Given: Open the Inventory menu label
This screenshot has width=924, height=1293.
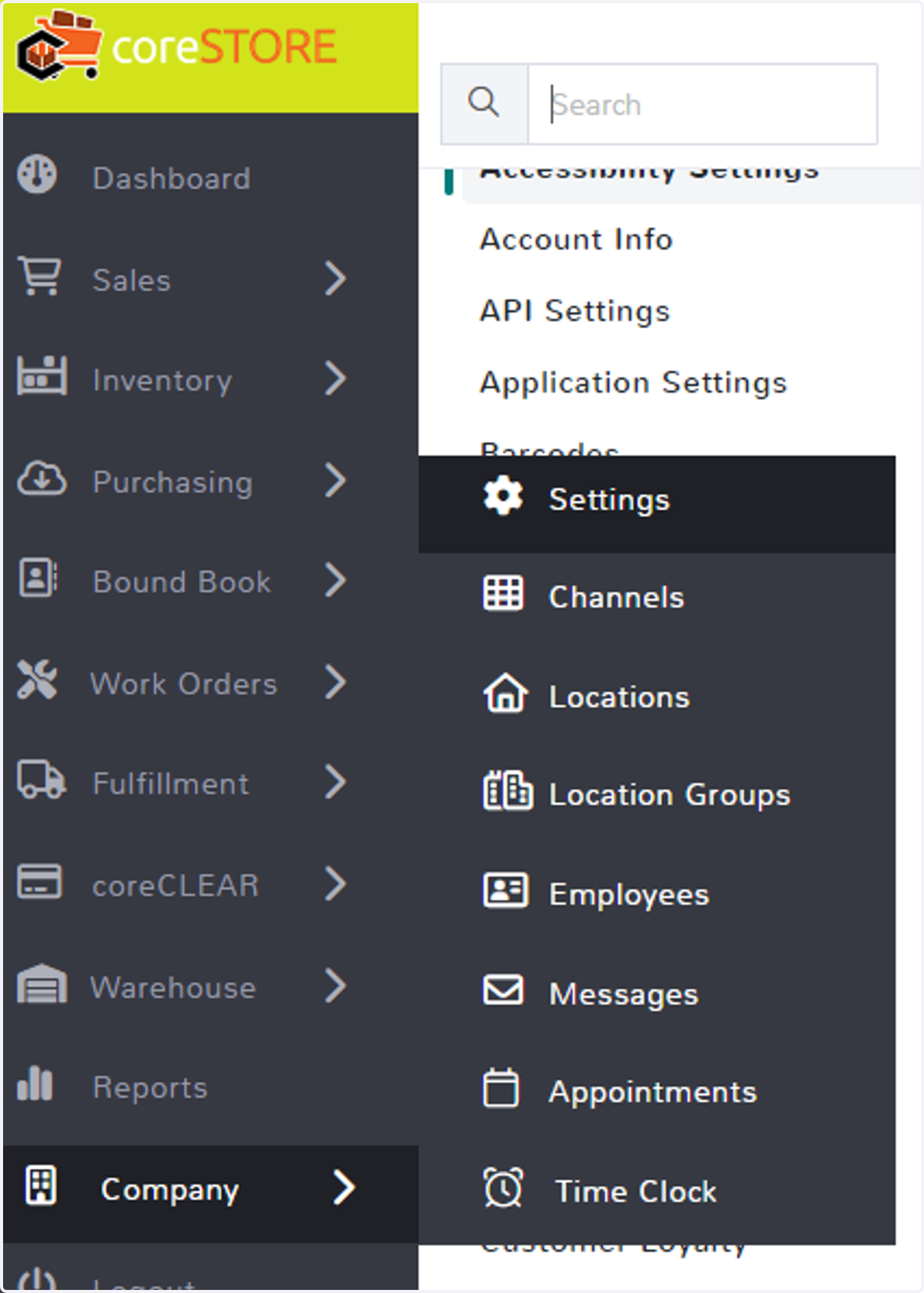Looking at the screenshot, I should tap(162, 381).
